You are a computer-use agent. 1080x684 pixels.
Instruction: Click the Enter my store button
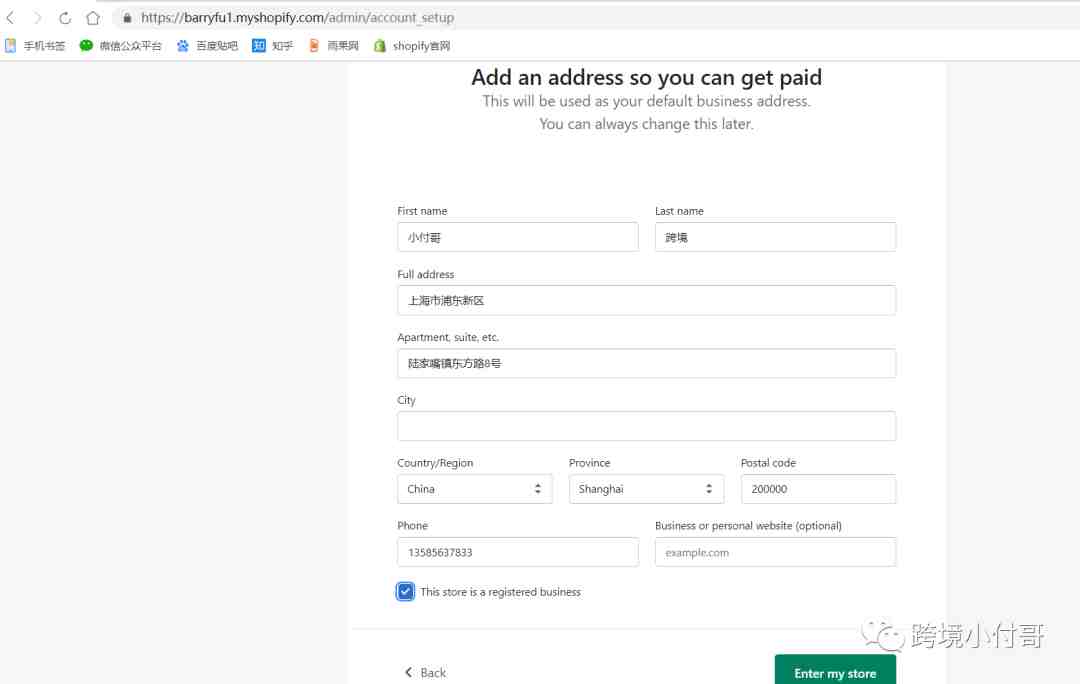(835, 672)
